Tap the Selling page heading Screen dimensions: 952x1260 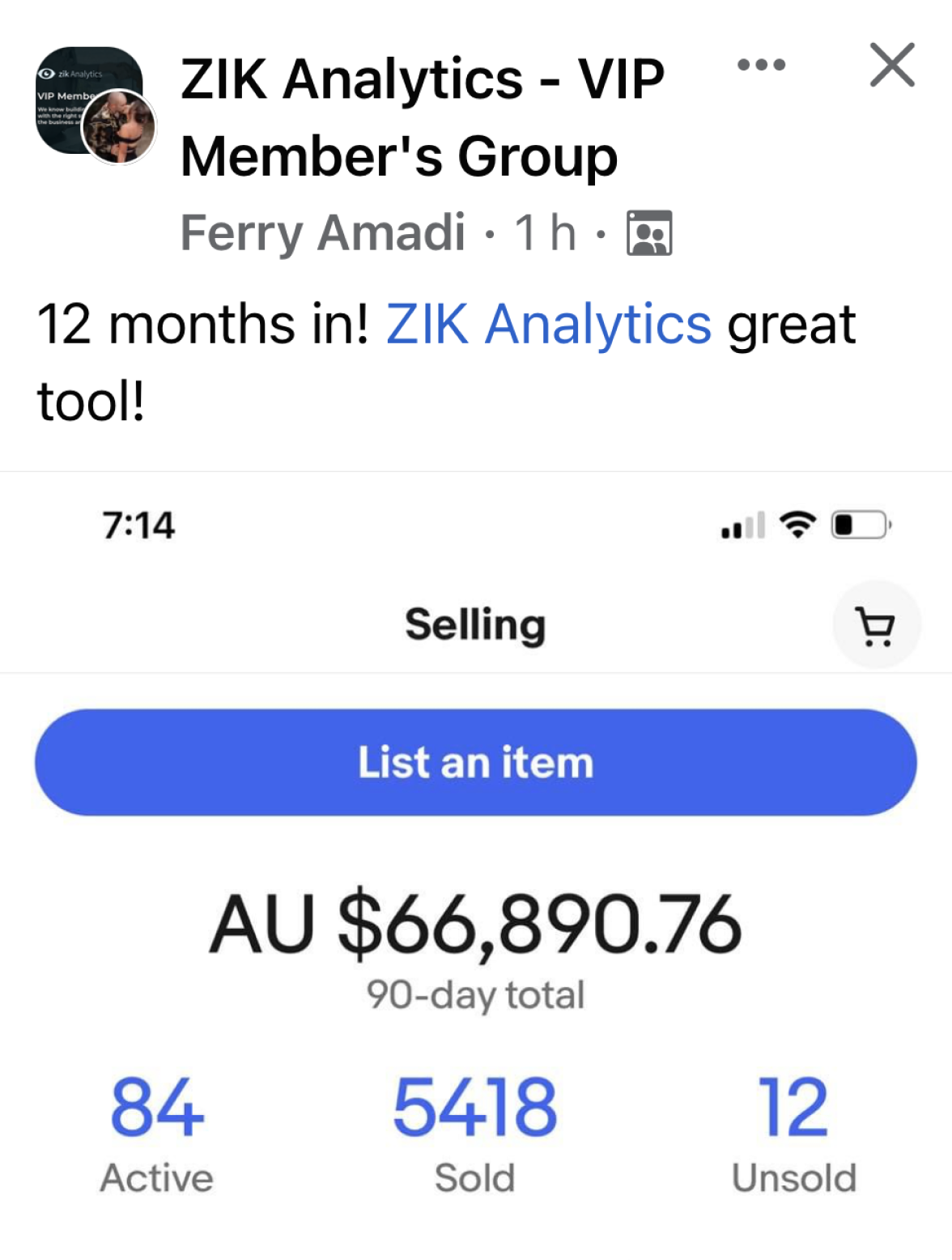(x=476, y=625)
